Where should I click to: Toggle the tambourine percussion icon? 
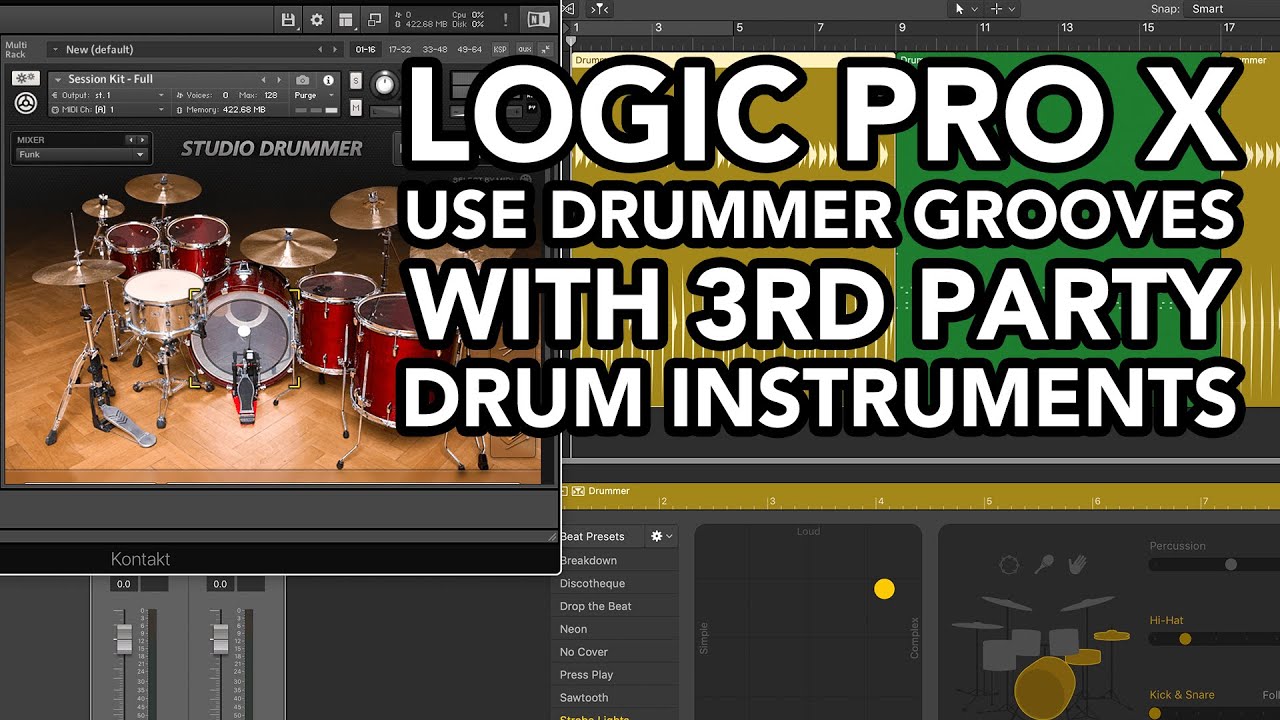[1009, 565]
